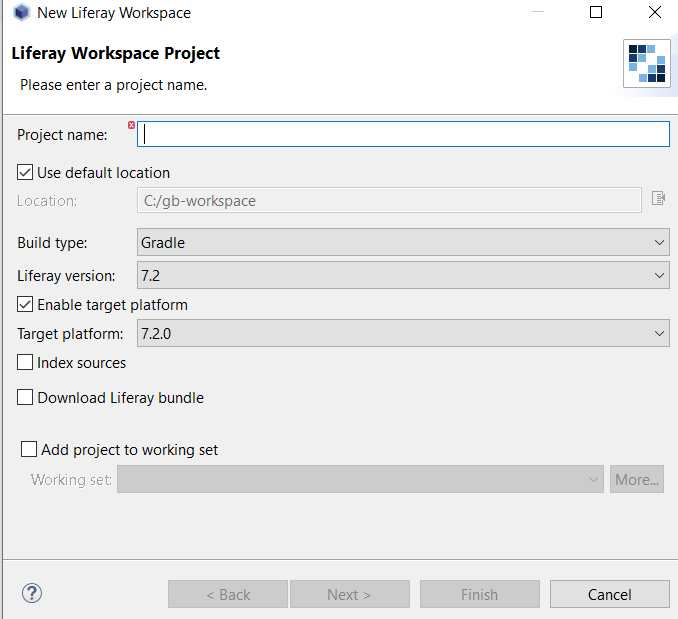Toggle the Use default location checkbox
The height and width of the screenshot is (619, 678).
pos(25,172)
